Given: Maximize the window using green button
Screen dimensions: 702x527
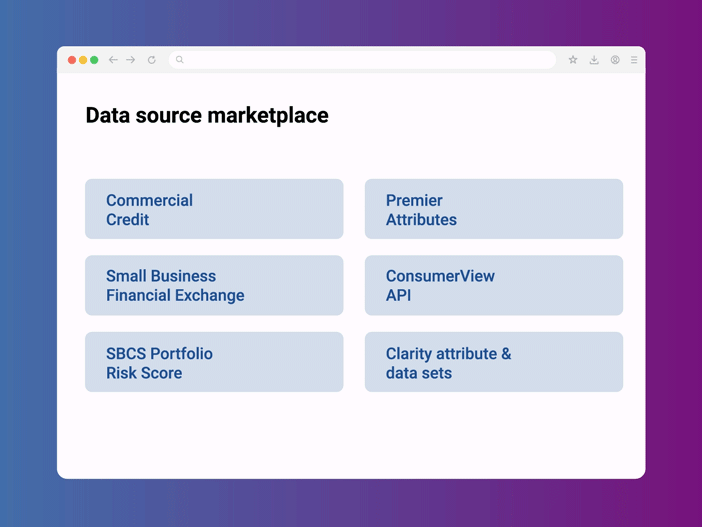Looking at the screenshot, I should (x=94, y=60).
